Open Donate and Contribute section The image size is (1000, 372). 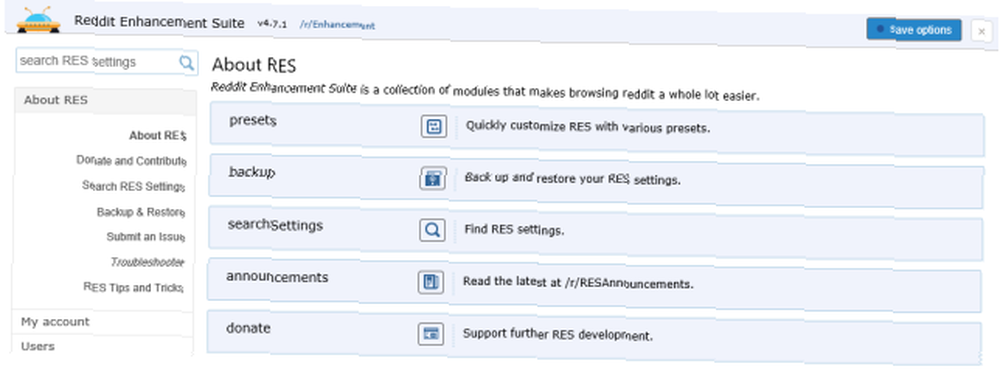(131, 161)
